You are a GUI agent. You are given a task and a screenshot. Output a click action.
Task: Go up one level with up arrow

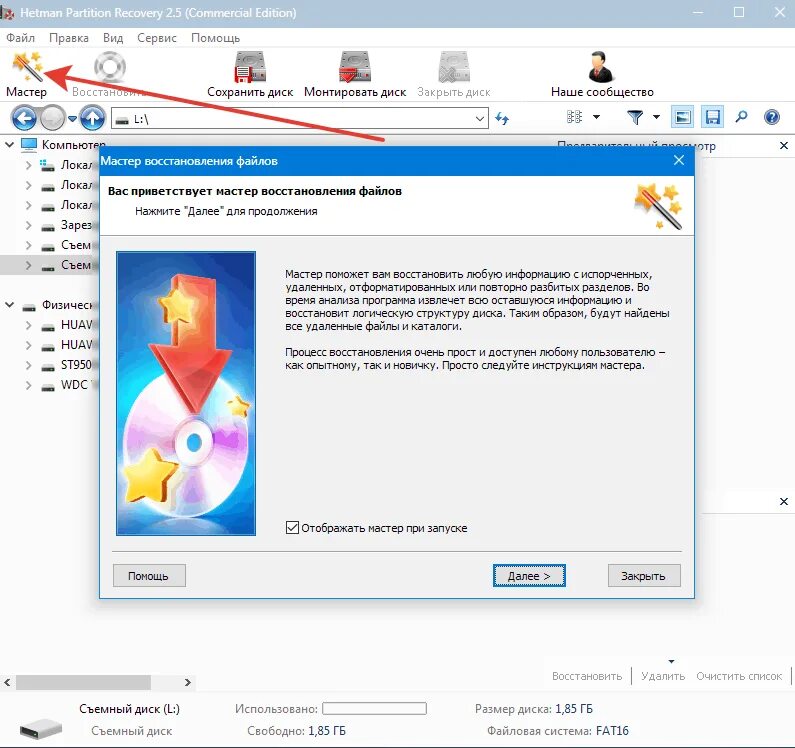92,119
